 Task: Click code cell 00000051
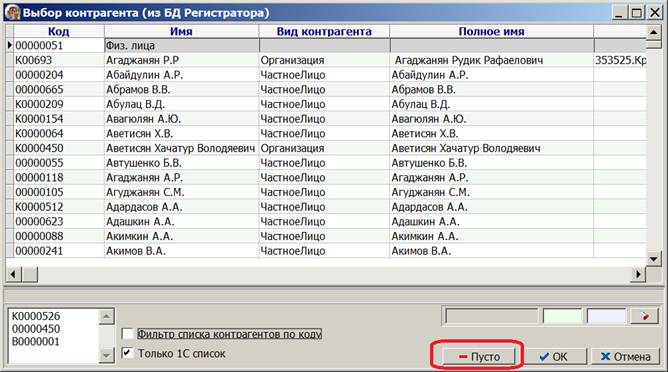pos(59,46)
